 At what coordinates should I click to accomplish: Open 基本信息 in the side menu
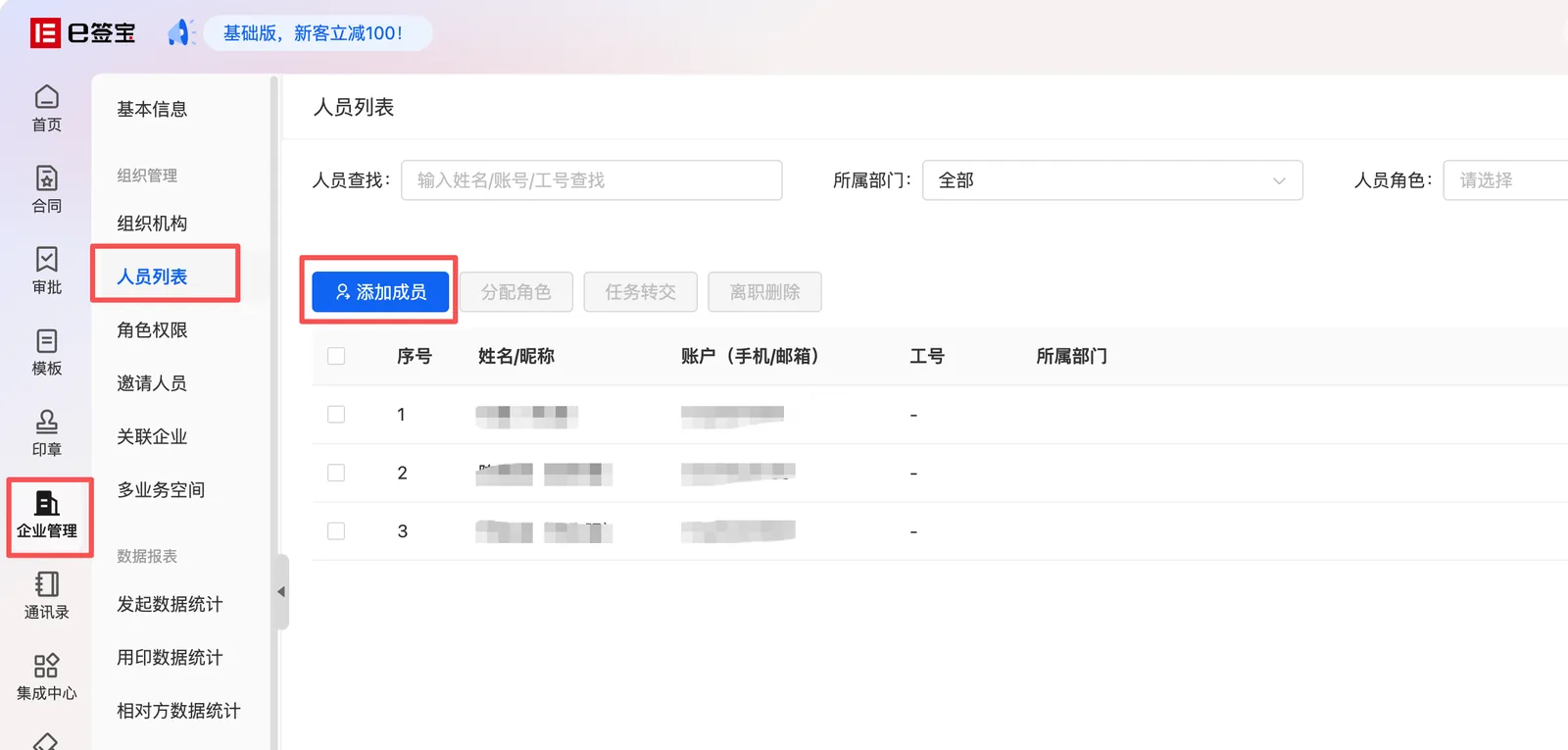tap(152, 109)
